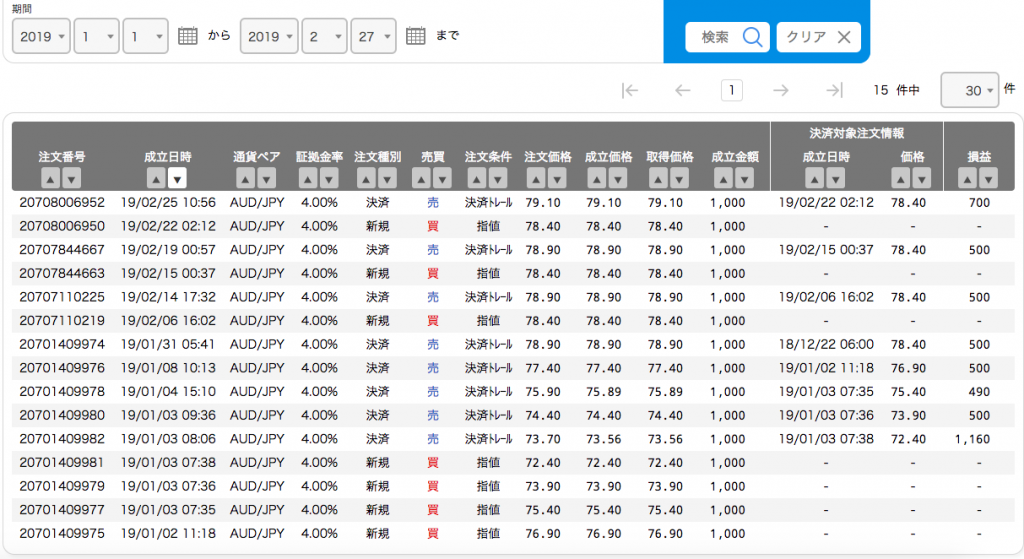Sort 注文条件 column ascending

pos(477,178)
